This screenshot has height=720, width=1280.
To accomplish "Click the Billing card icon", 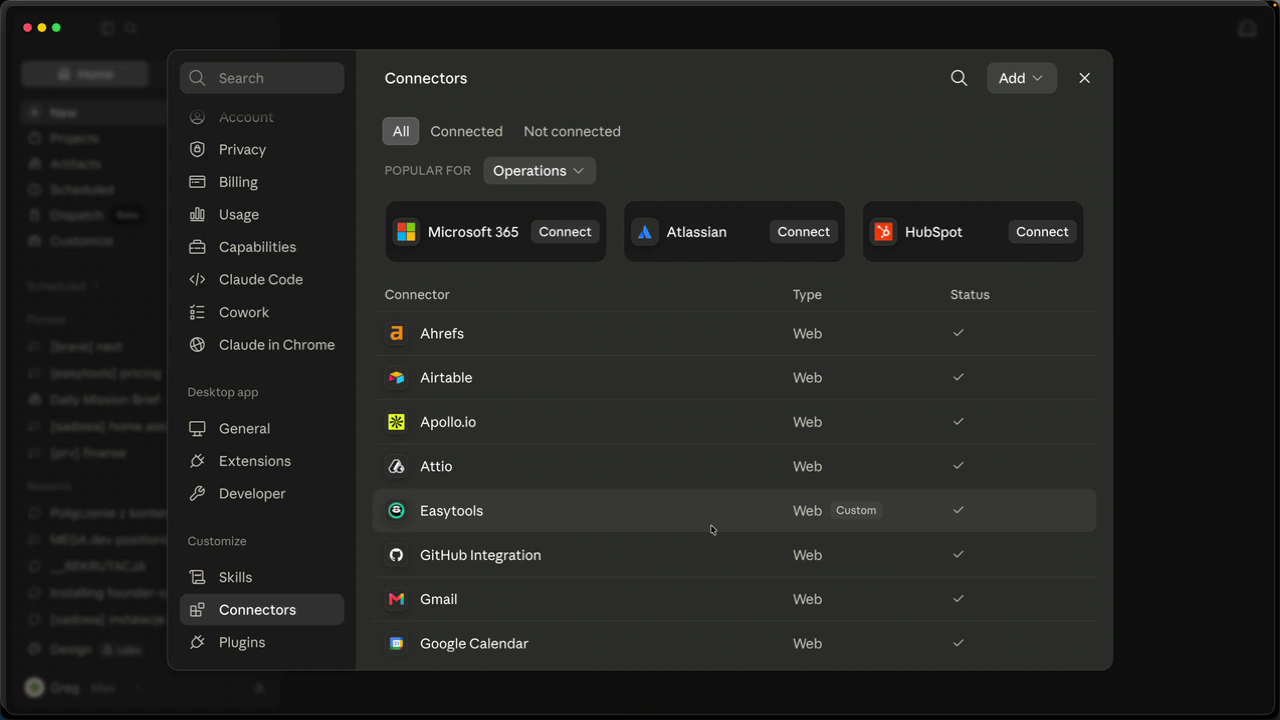I will tap(197, 182).
